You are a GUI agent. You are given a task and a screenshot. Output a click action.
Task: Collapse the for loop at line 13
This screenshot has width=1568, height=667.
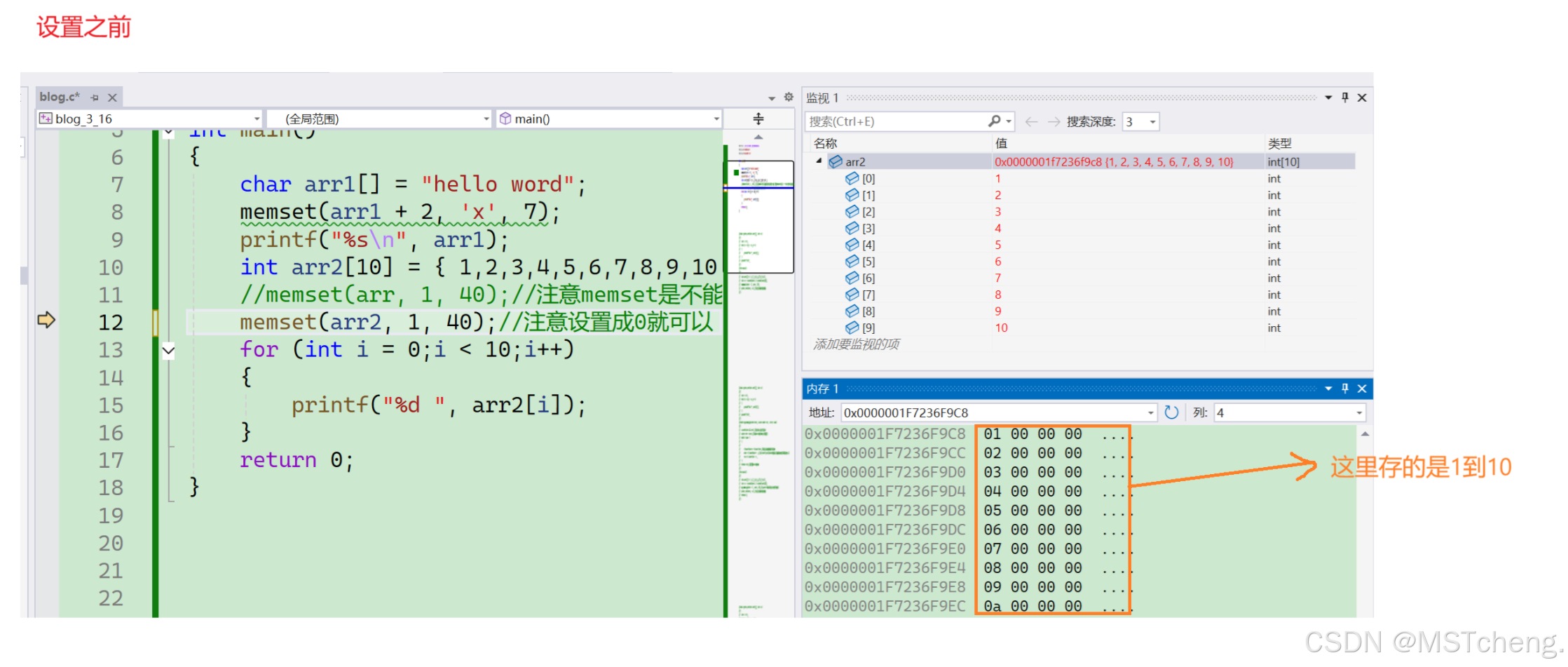tap(168, 350)
